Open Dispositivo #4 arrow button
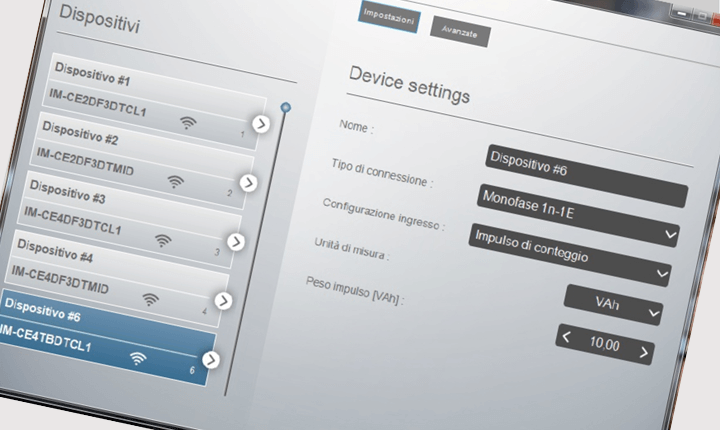The width and height of the screenshot is (720, 430). 223,300
